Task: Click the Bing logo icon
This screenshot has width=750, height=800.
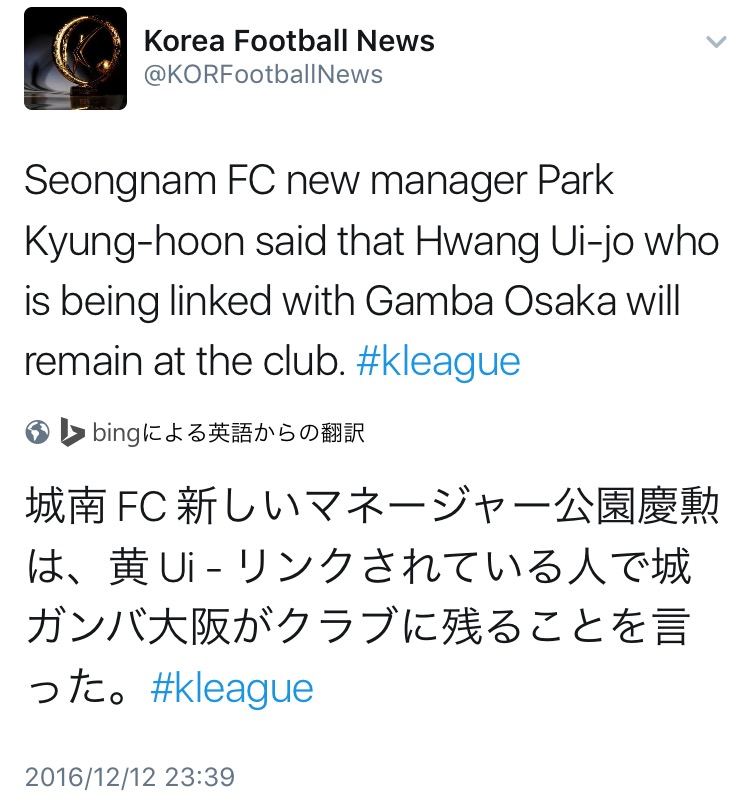Action: point(70,432)
